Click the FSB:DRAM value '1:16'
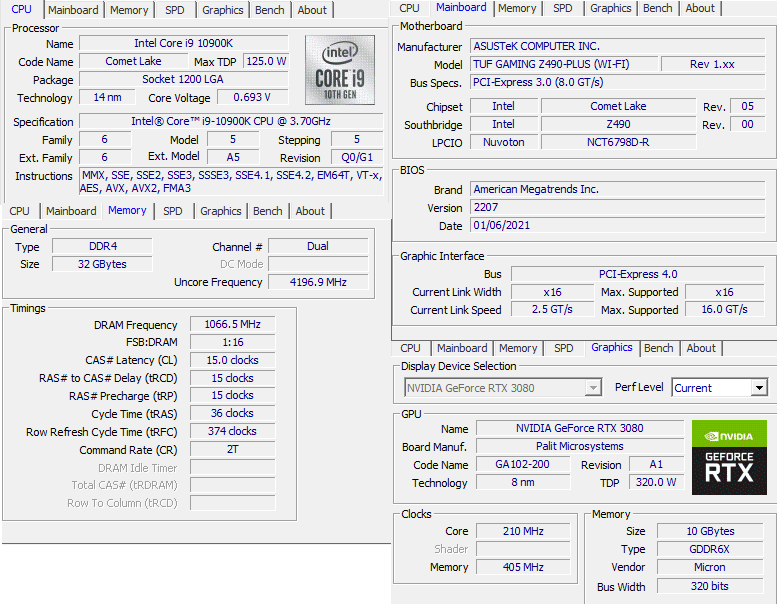 click(x=232, y=342)
